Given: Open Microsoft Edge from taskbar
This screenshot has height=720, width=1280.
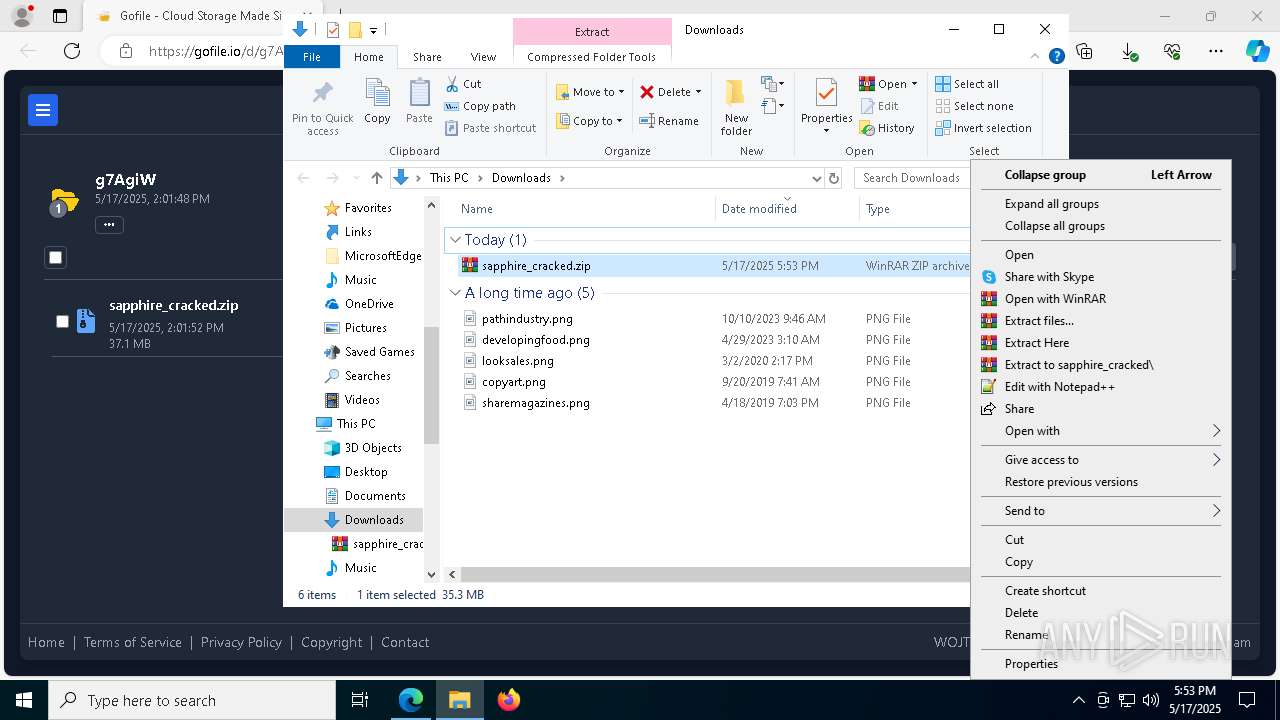Looking at the screenshot, I should tap(411, 700).
